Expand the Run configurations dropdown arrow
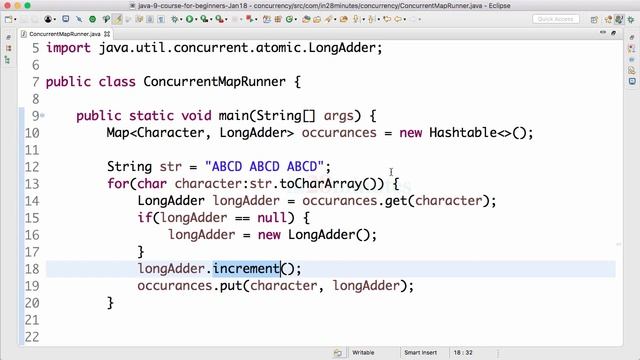The height and width of the screenshot is (360, 640). [x=196, y=19]
